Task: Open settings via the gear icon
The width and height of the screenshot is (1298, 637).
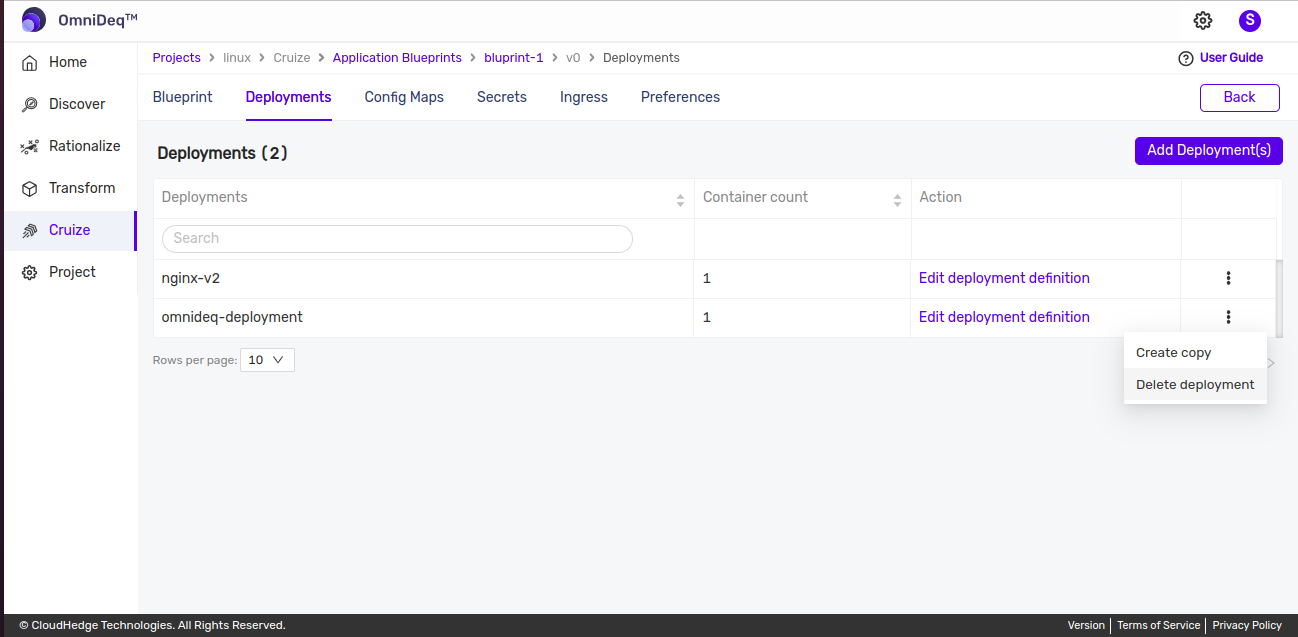Action: coord(1203,20)
